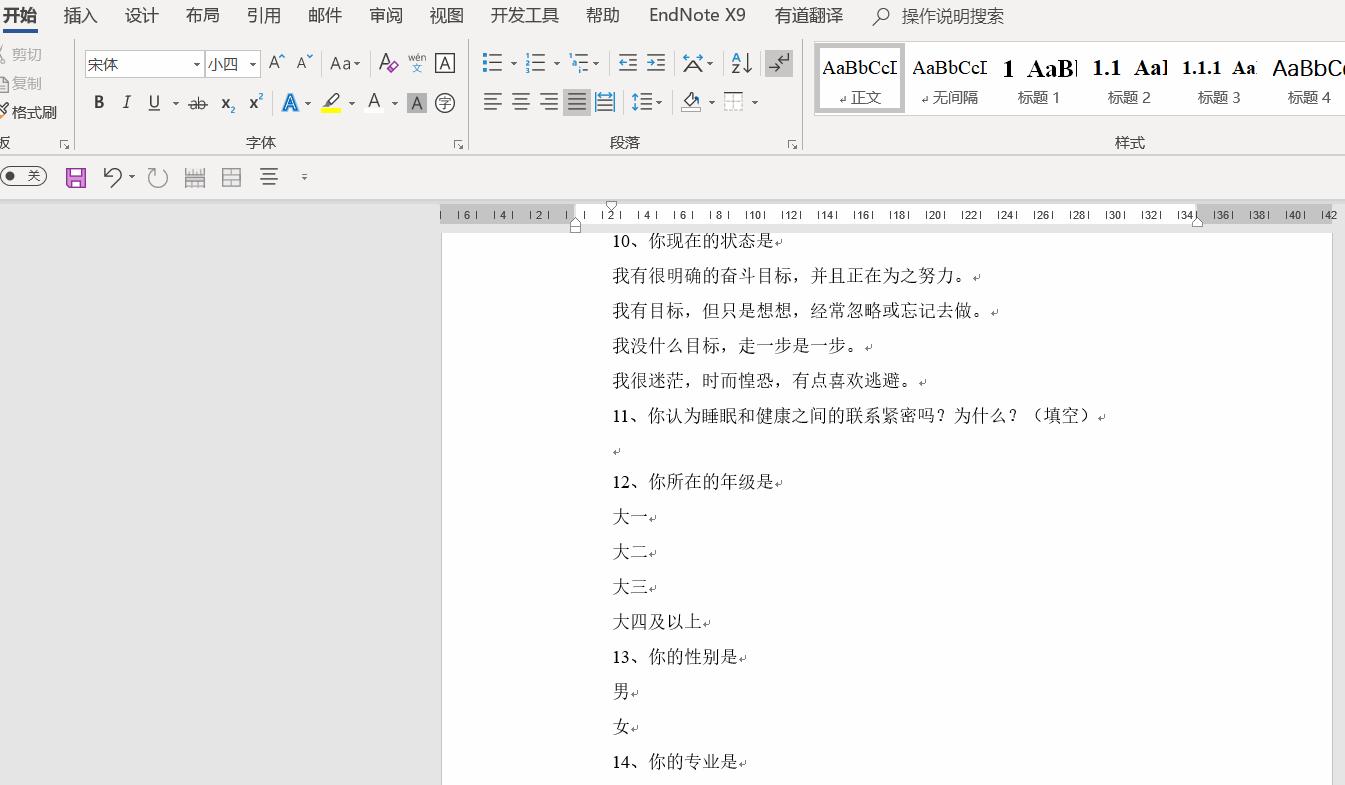This screenshot has width=1345, height=785.
Task: Save the document with the save icon
Action: click(75, 176)
